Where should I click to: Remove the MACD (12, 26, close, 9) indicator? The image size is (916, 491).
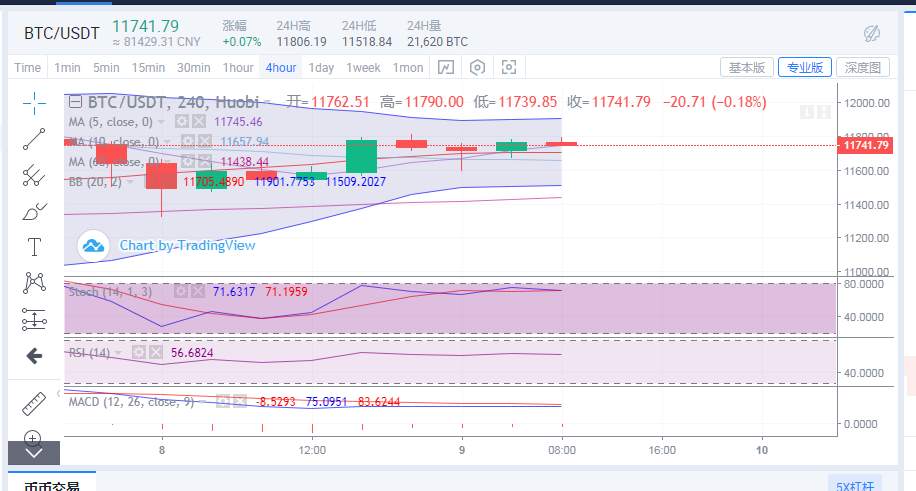tap(240, 402)
